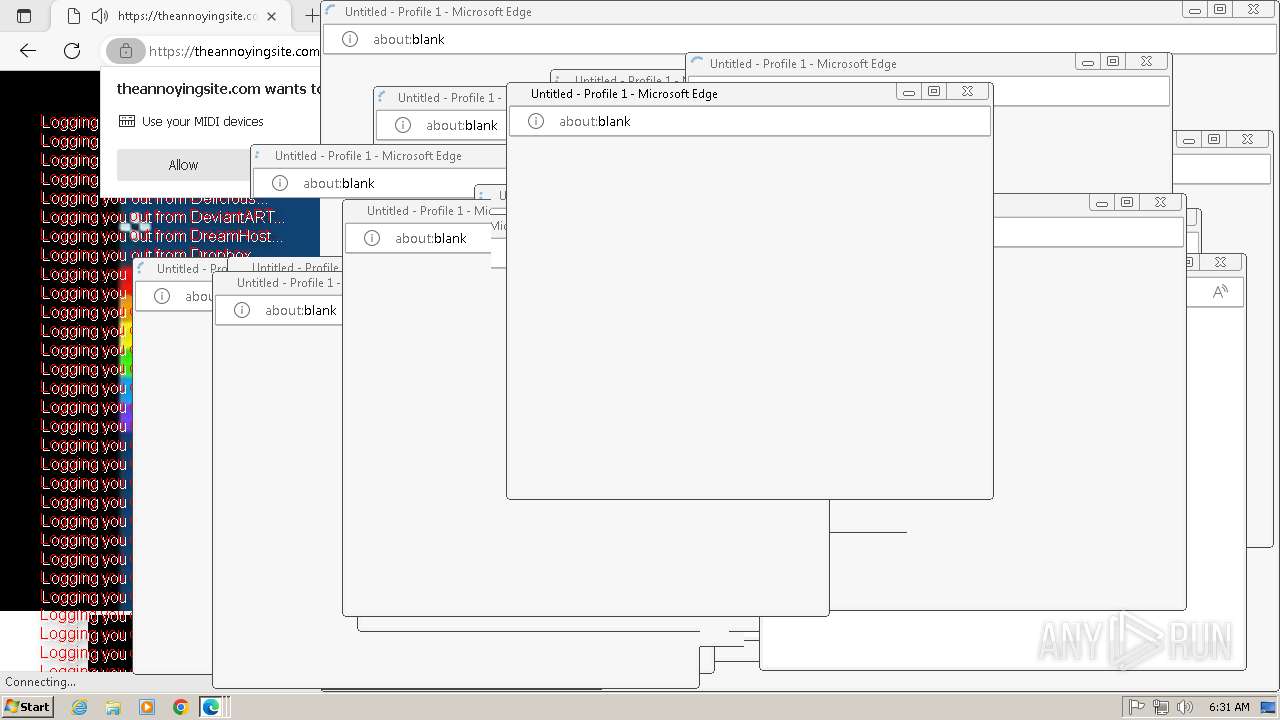Screen dimensions: 1280x720
Task: View site information via the lock icon
Action: tap(125, 51)
